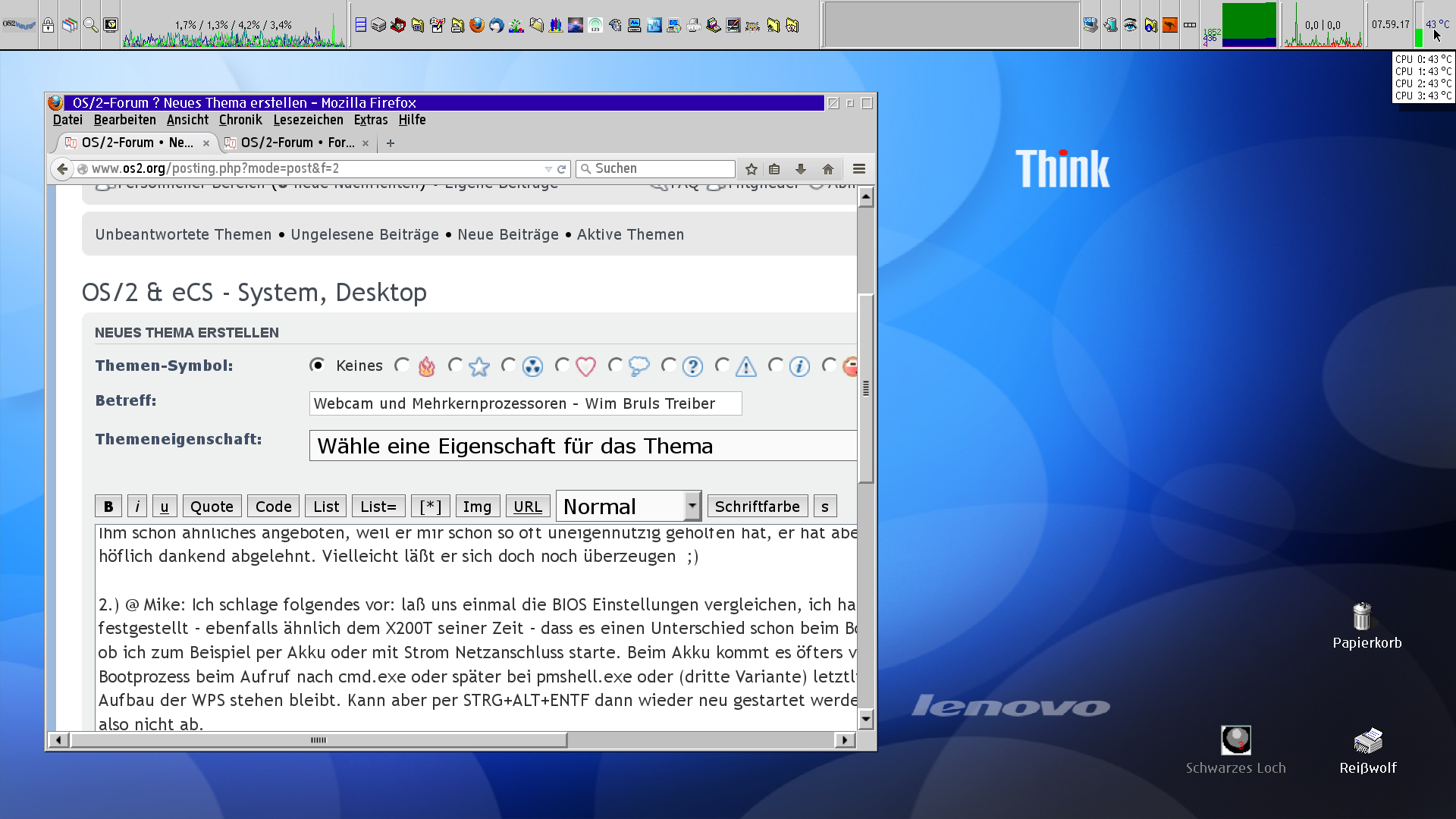Switch to second OS/2-Forum • For... tab

[297, 143]
